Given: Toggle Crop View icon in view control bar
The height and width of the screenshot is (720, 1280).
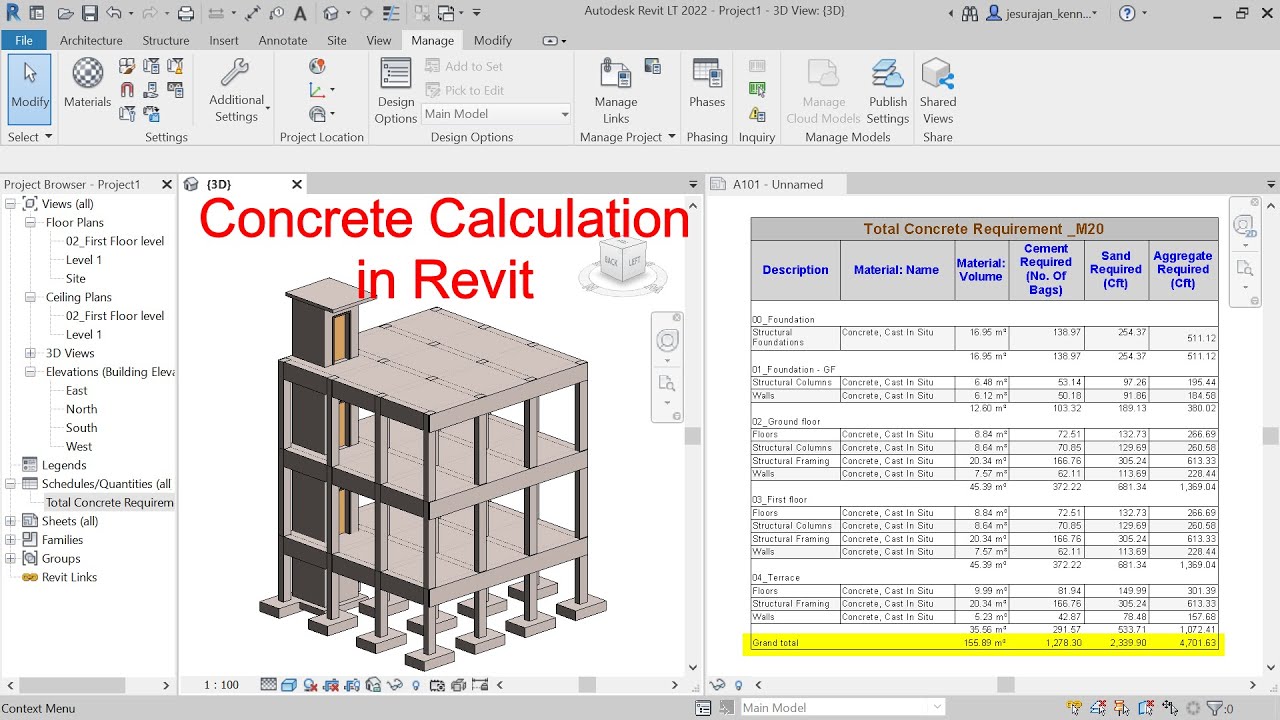Looking at the screenshot, I should 331,685.
